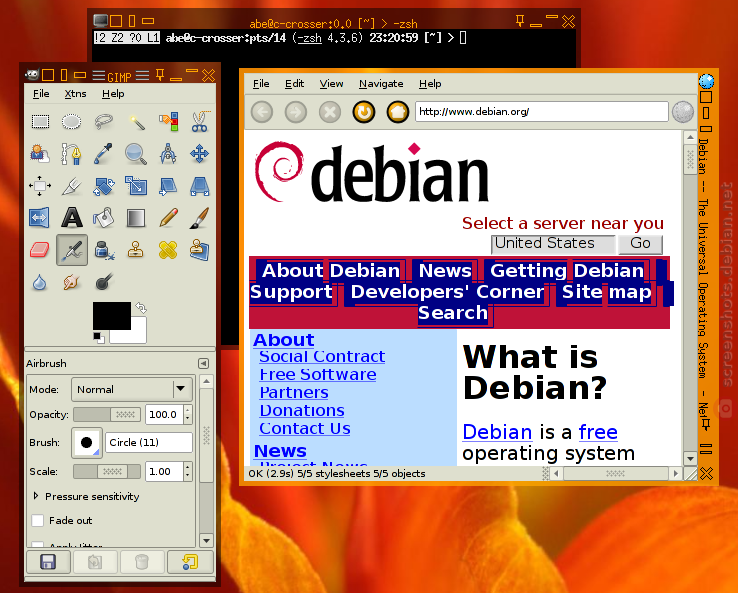Select the Measure compass tool
Image resolution: width=738 pixels, height=593 pixels.
[168, 154]
